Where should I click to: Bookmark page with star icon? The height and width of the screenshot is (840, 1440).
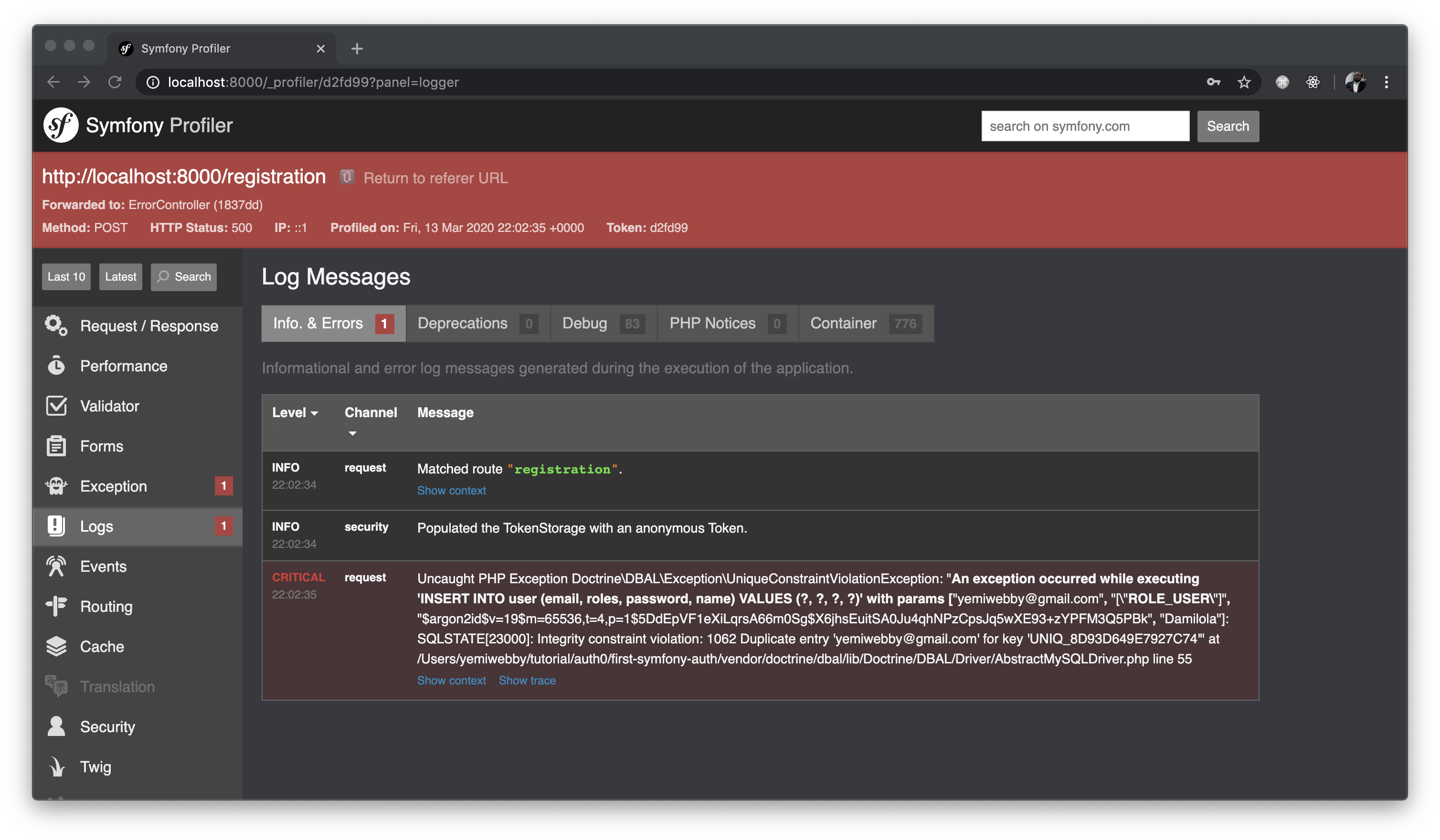pos(1243,82)
